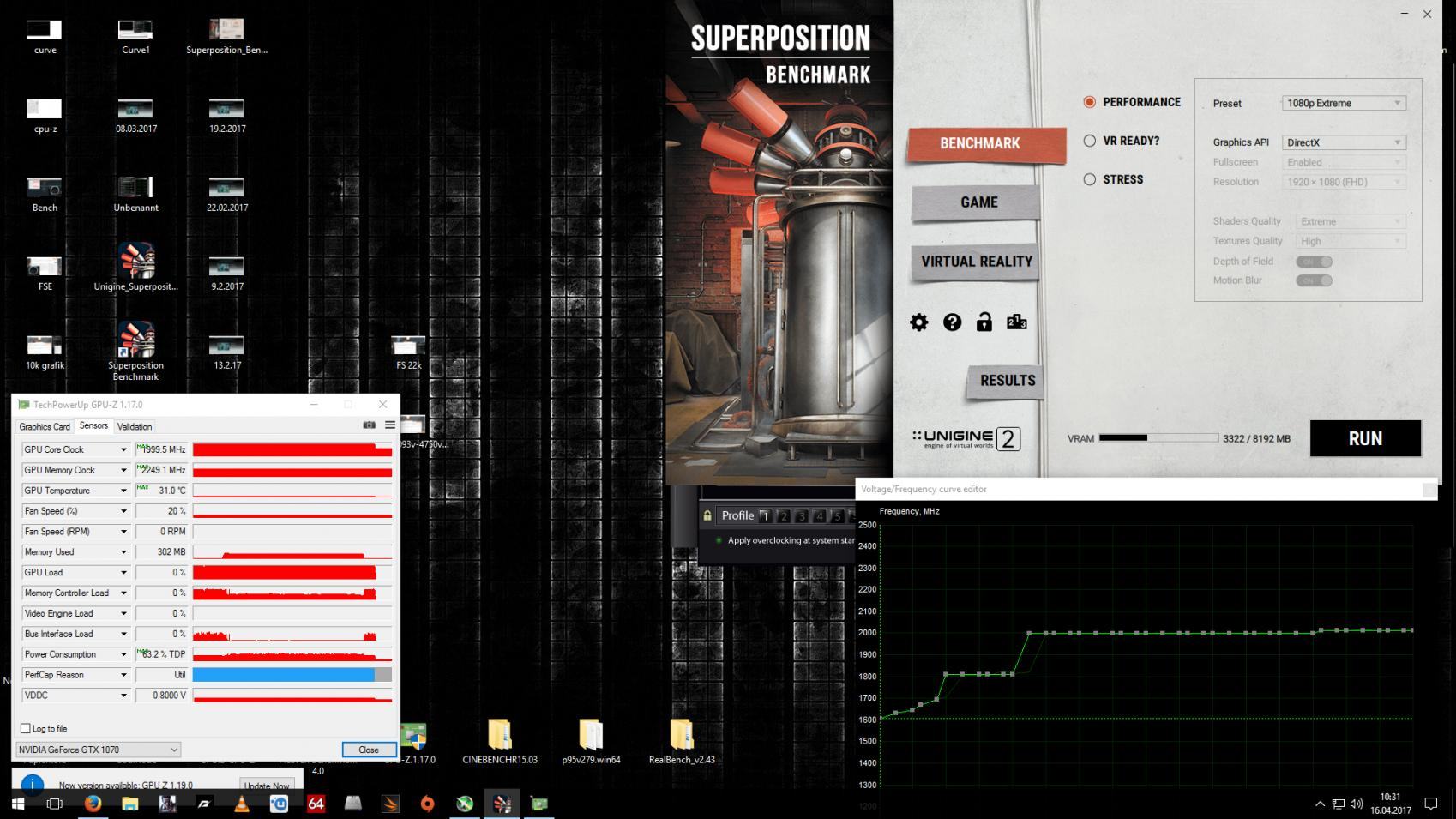Open Origin icon in the taskbar
1456x819 pixels.
(x=427, y=804)
